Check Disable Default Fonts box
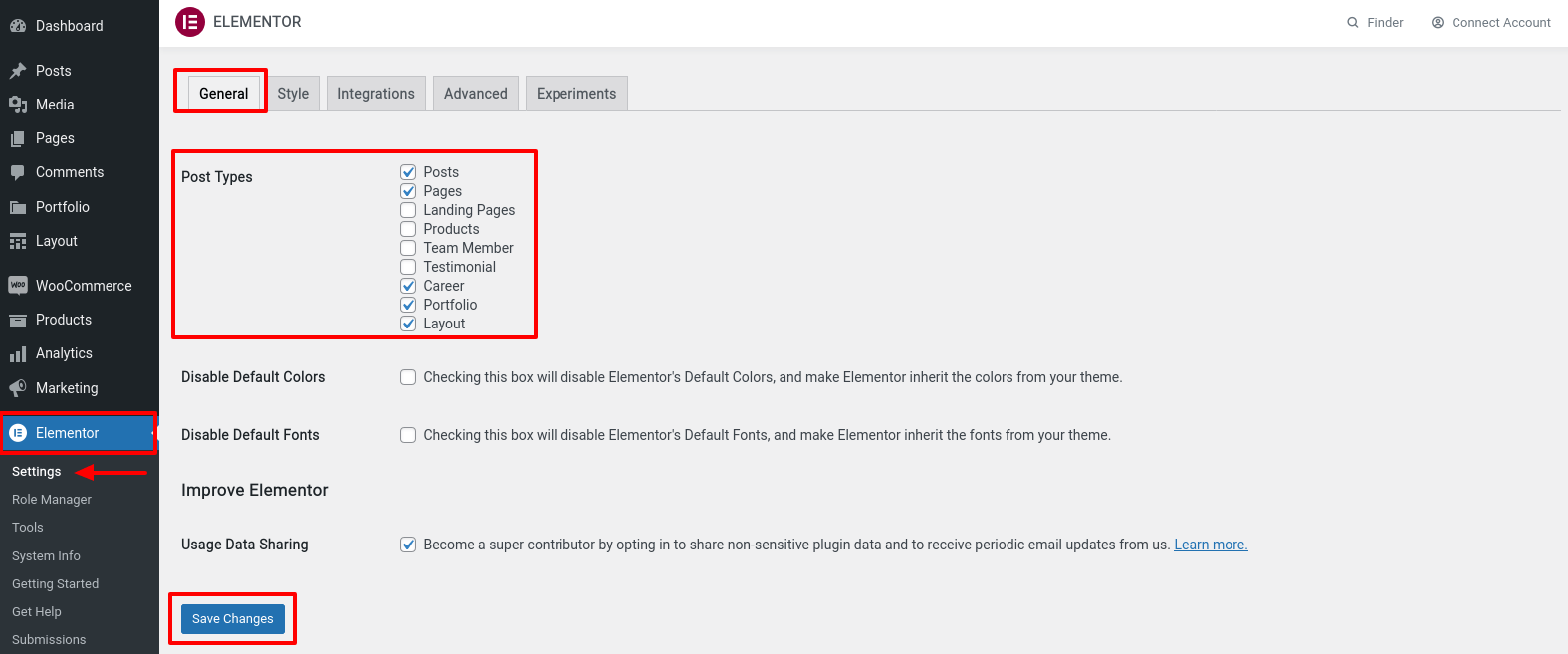The height and width of the screenshot is (654, 1568). tap(408, 435)
